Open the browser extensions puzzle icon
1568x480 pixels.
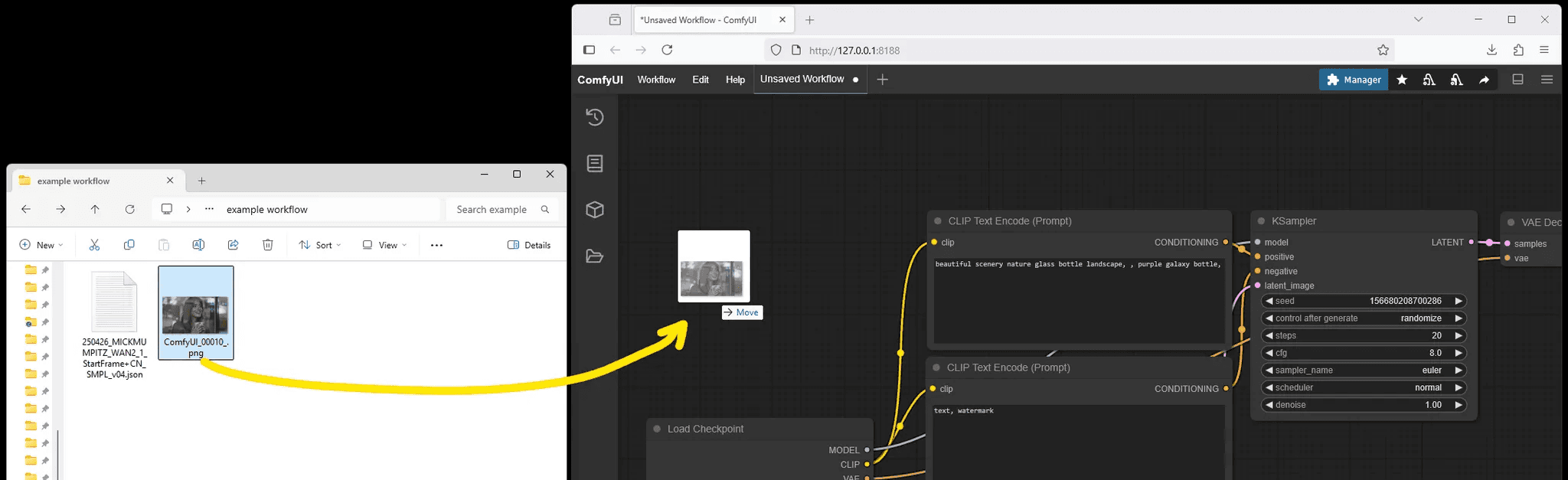point(1518,50)
